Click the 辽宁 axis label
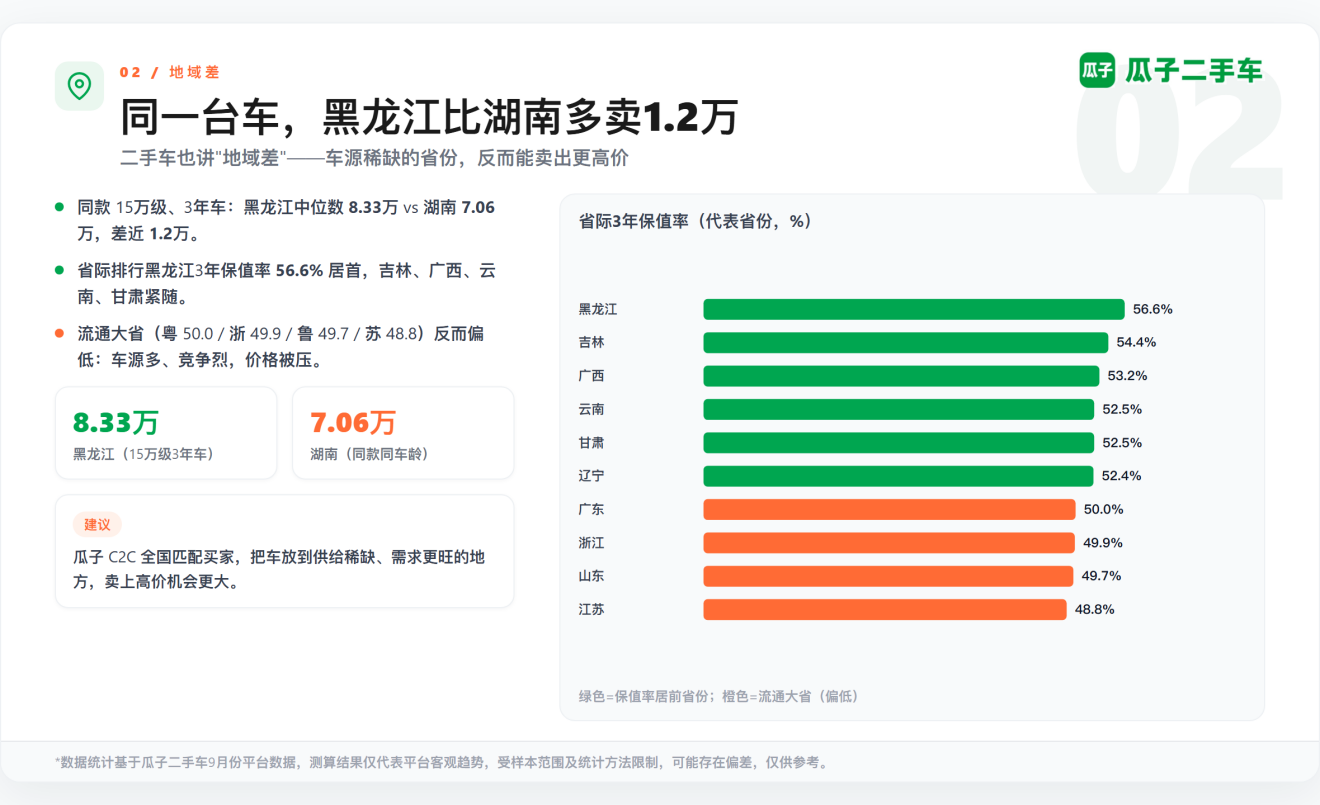Viewport: 1320px width, 805px height. (x=592, y=476)
